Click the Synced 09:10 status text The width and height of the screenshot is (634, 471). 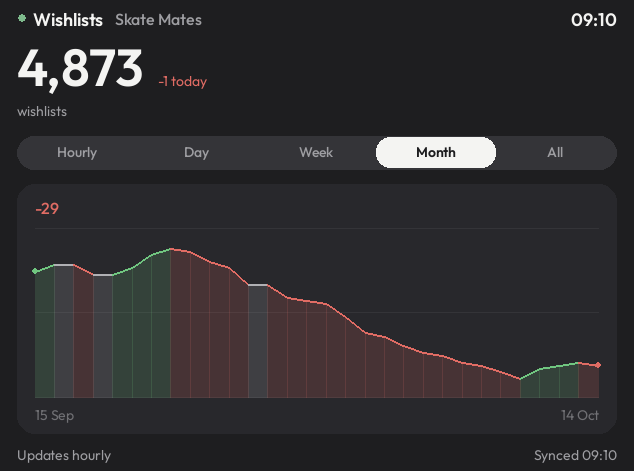click(575, 456)
